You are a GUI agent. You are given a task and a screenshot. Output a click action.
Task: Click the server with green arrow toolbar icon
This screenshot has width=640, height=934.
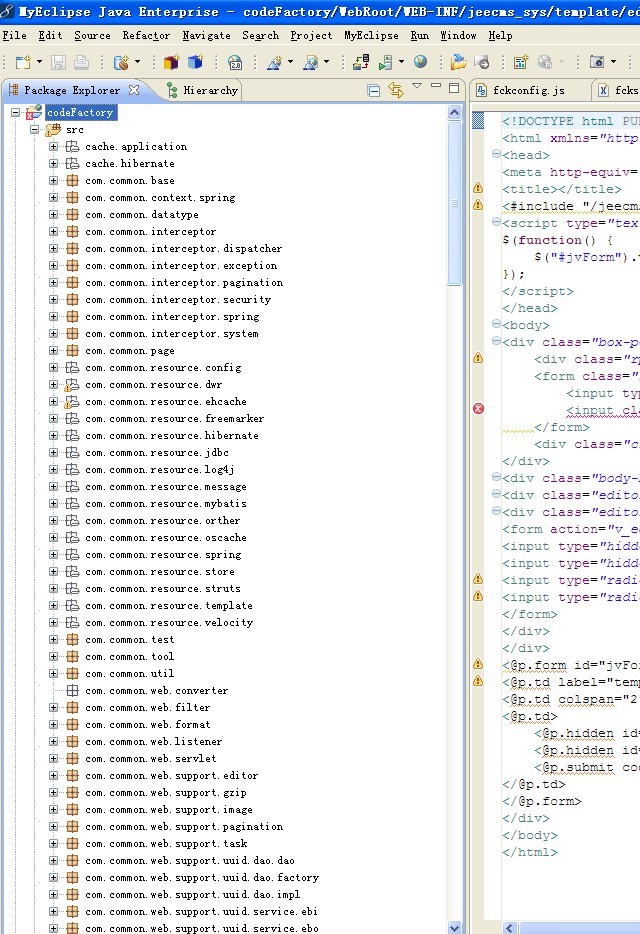pos(386,62)
